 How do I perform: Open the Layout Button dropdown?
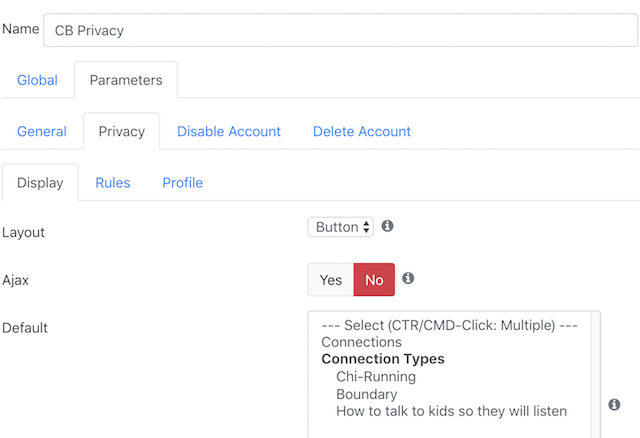[341, 227]
